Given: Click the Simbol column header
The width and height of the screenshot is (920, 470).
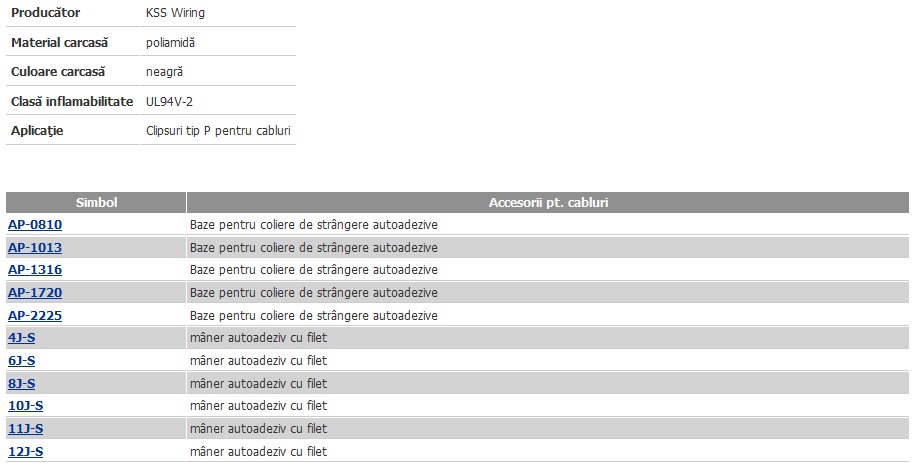Looking at the screenshot, I should (96, 202).
